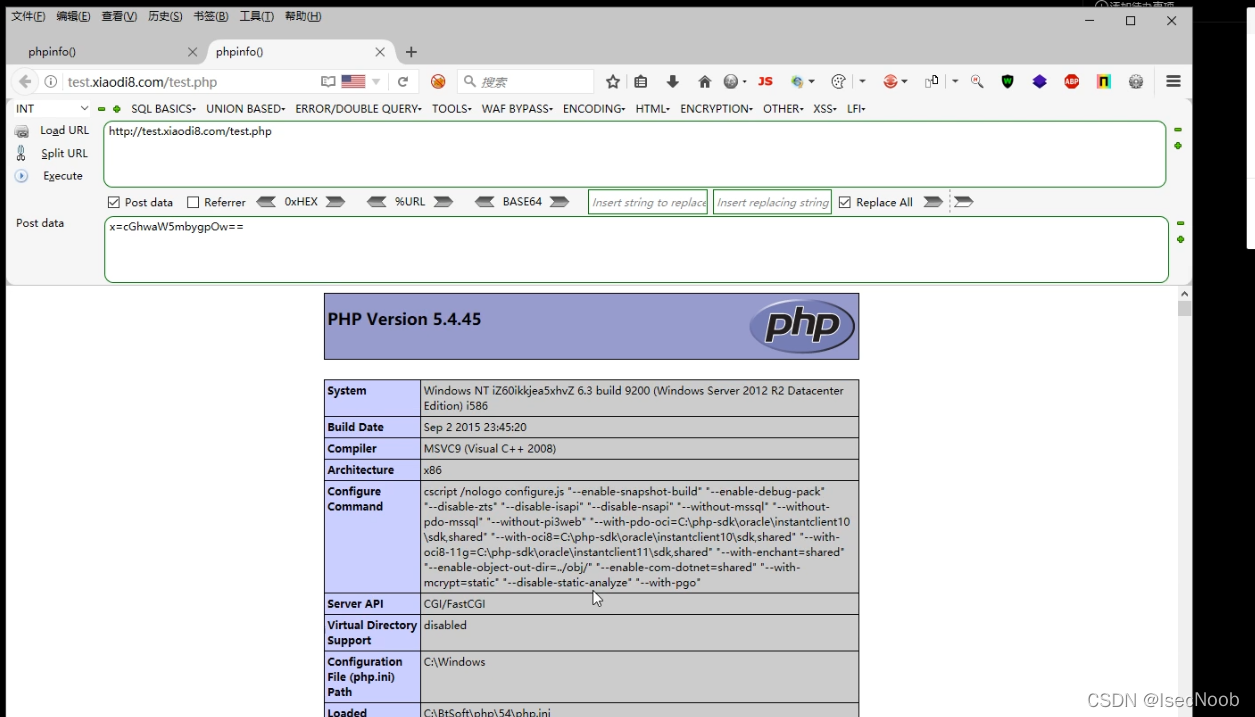The image size is (1255, 717).
Task: Click the right arrow after %URL
Action: (x=443, y=202)
